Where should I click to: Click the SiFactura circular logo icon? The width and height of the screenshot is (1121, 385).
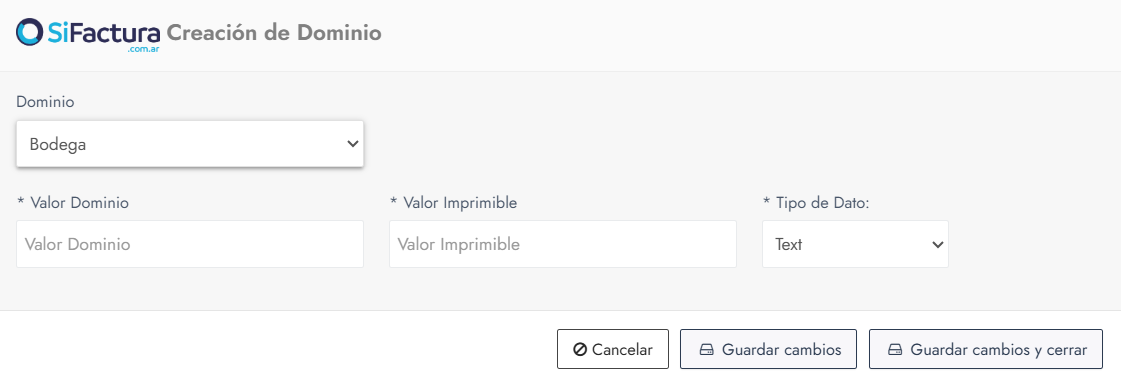30,32
